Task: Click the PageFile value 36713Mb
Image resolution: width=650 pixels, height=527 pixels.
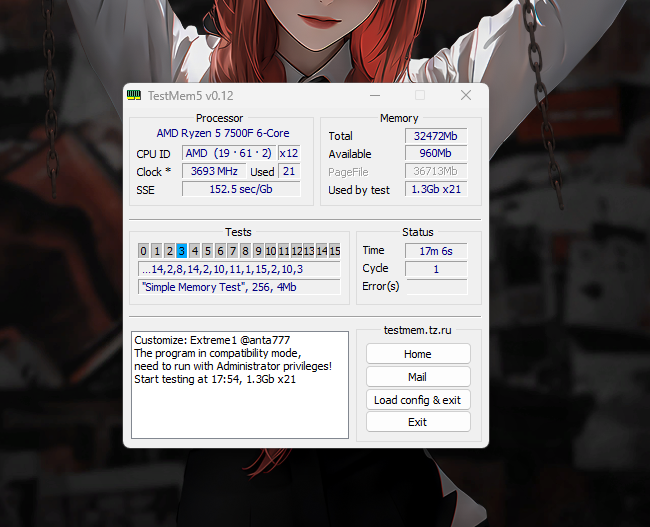Action: pos(436,171)
